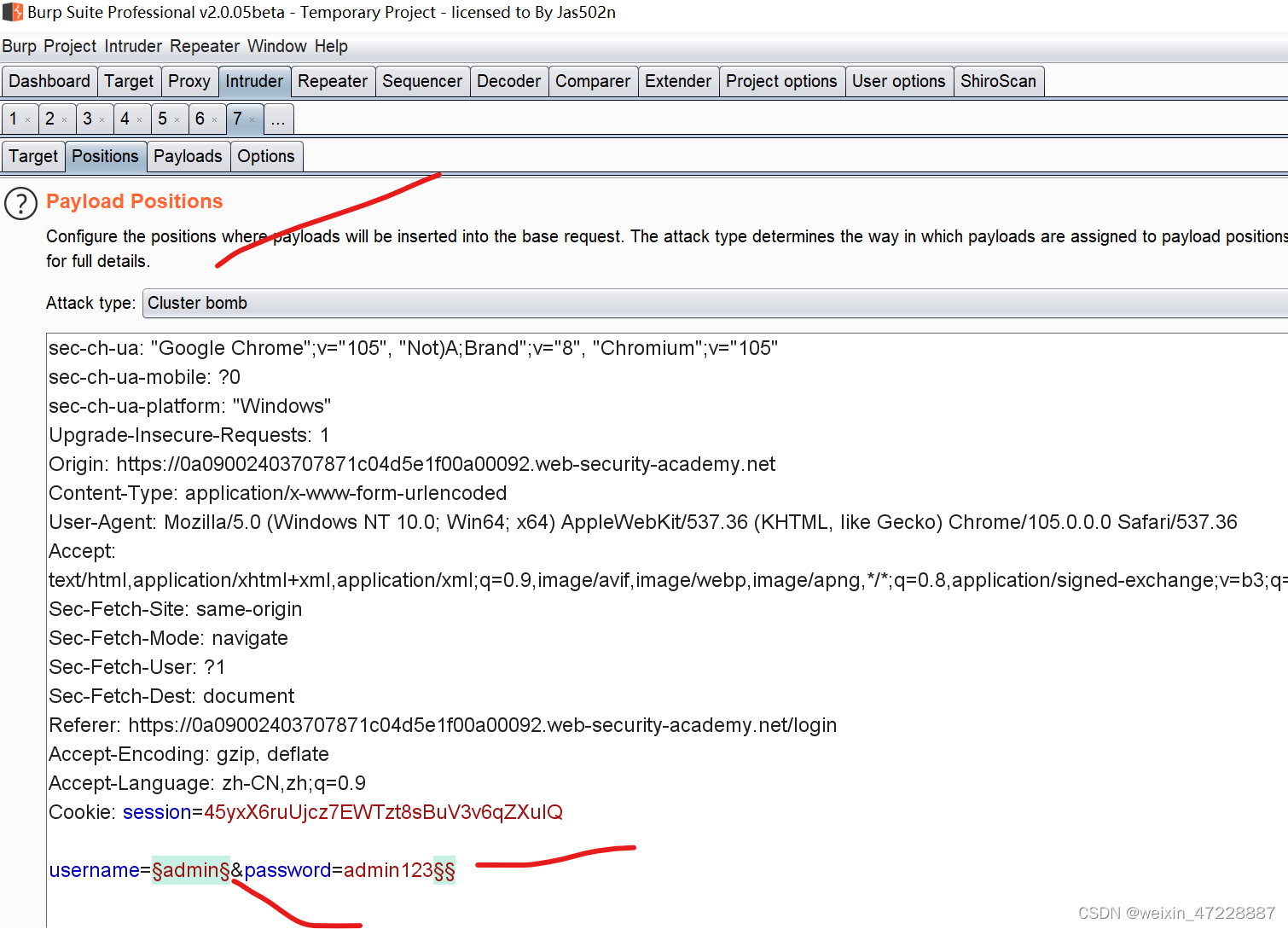Click the sec-ch-ua-platform header line
The width and height of the screenshot is (1288, 929).
click(190, 406)
